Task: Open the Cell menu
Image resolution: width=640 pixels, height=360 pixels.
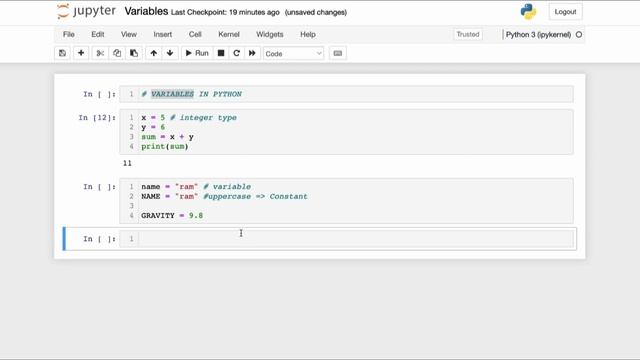Action: [x=195, y=34]
